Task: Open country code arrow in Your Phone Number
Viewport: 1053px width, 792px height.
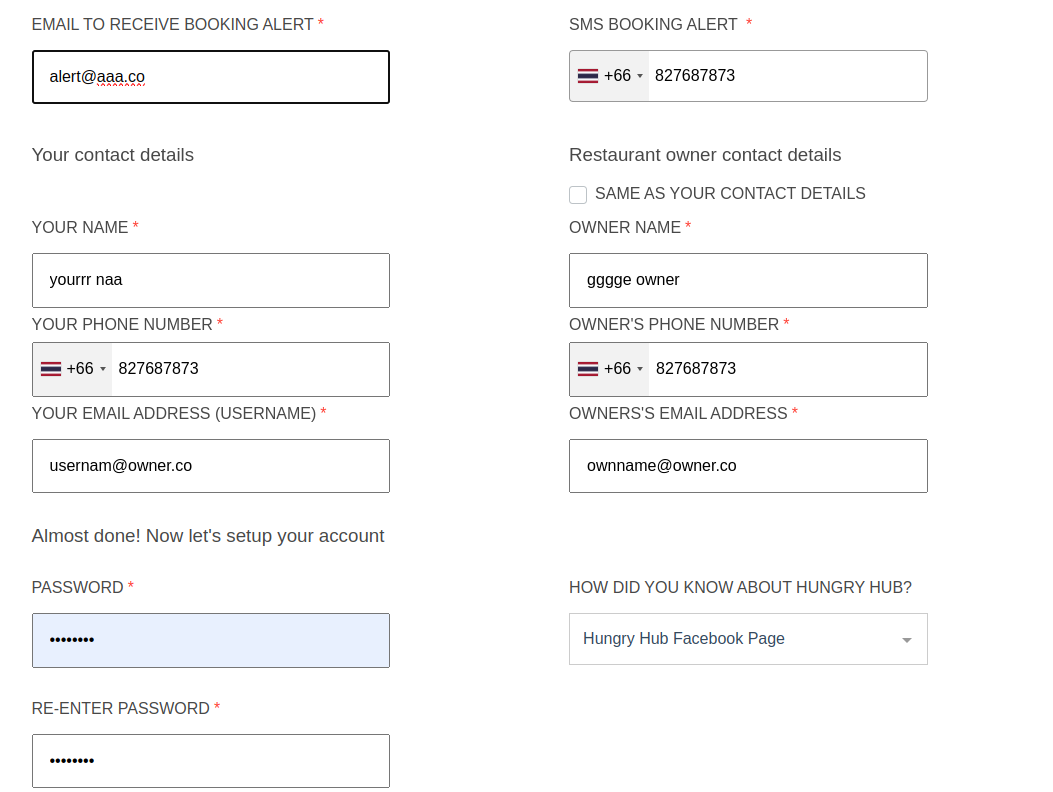Action: pyautogui.click(x=103, y=370)
